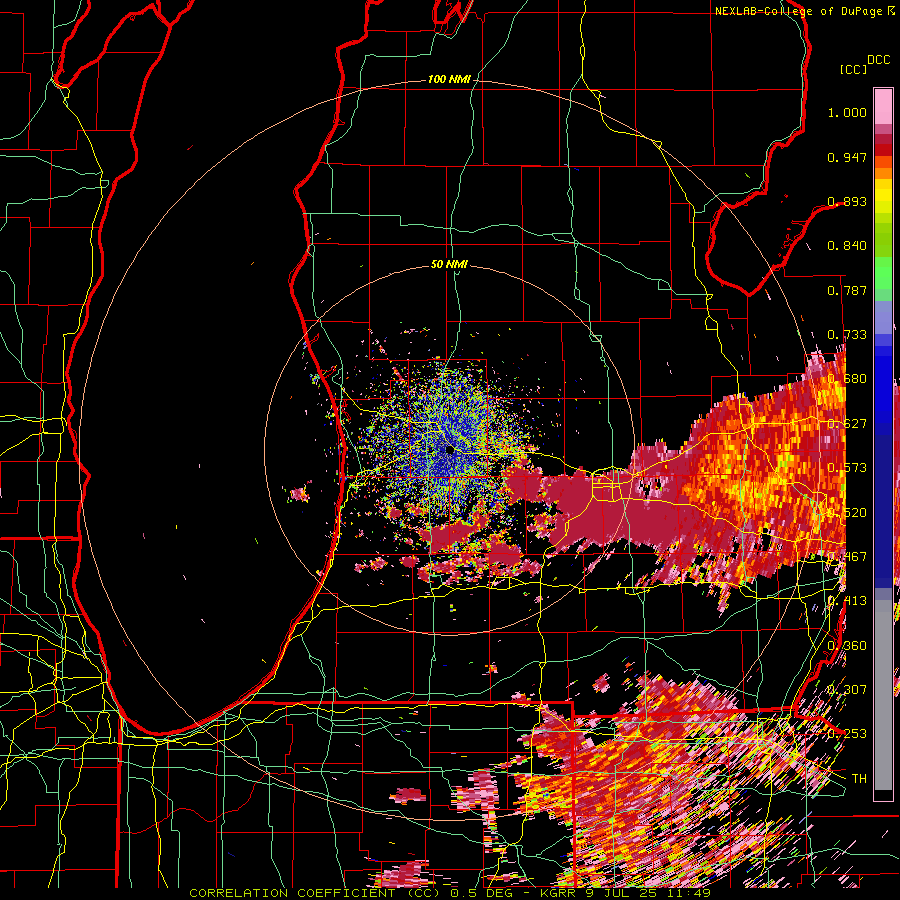Pick the light pink top swatch of color bar
Viewport: 900px width, 900px height.
(x=883, y=106)
